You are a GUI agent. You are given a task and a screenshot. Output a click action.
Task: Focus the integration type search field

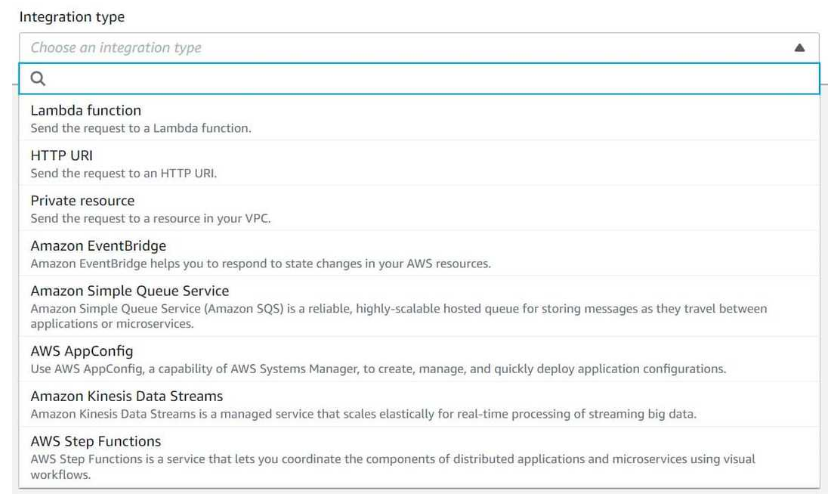pyautogui.click(x=419, y=79)
